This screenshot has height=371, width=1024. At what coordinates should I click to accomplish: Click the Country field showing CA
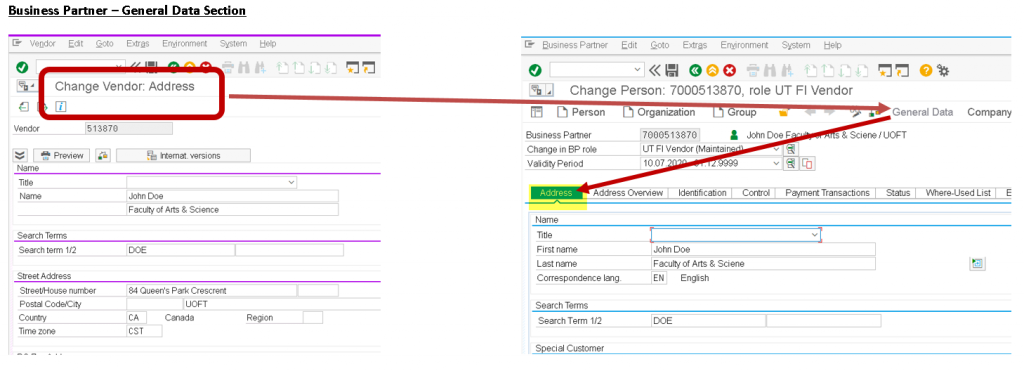tap(136, 317)
